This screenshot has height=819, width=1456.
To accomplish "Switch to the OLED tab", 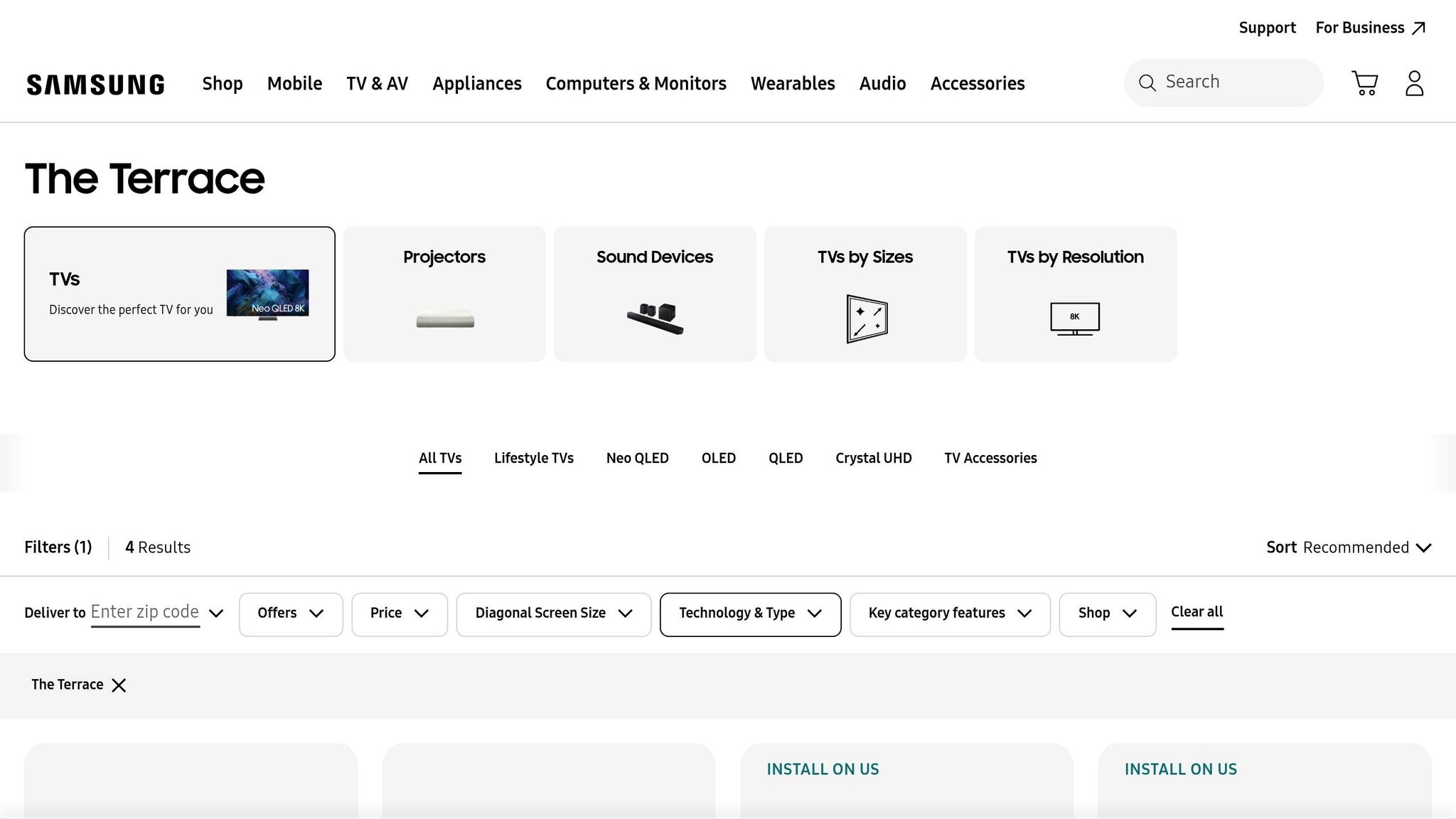I will [719, 459].
